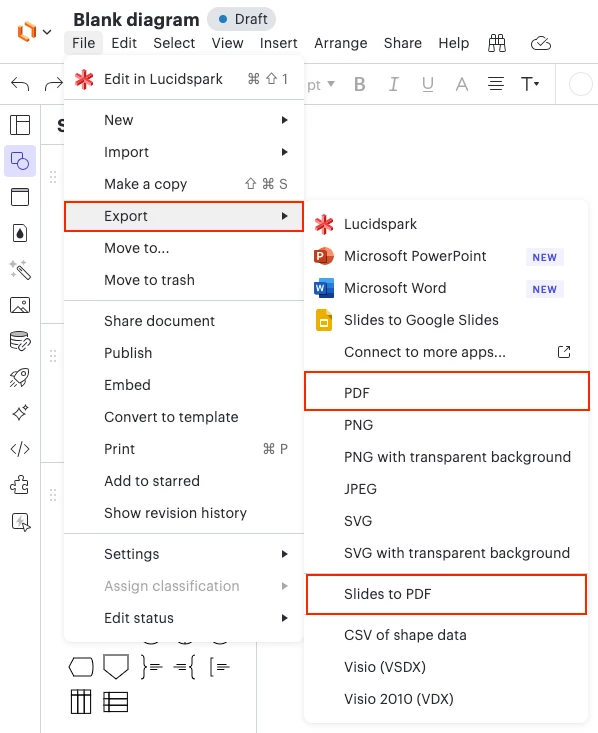Click the binoculars search icon
598x733 pixels.
pos(497,43)
